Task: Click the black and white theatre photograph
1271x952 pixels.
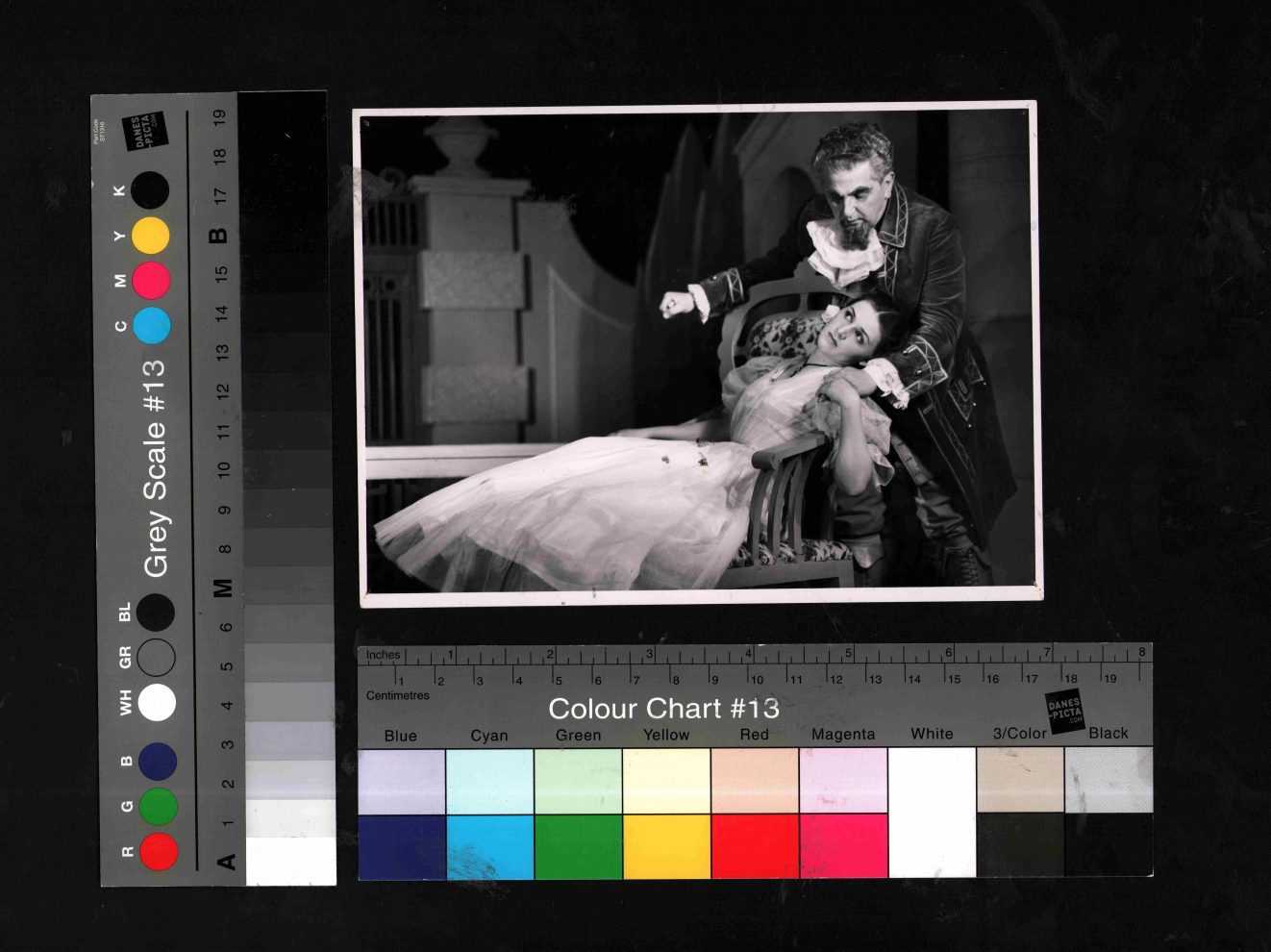Action: (x=699, y=354)
